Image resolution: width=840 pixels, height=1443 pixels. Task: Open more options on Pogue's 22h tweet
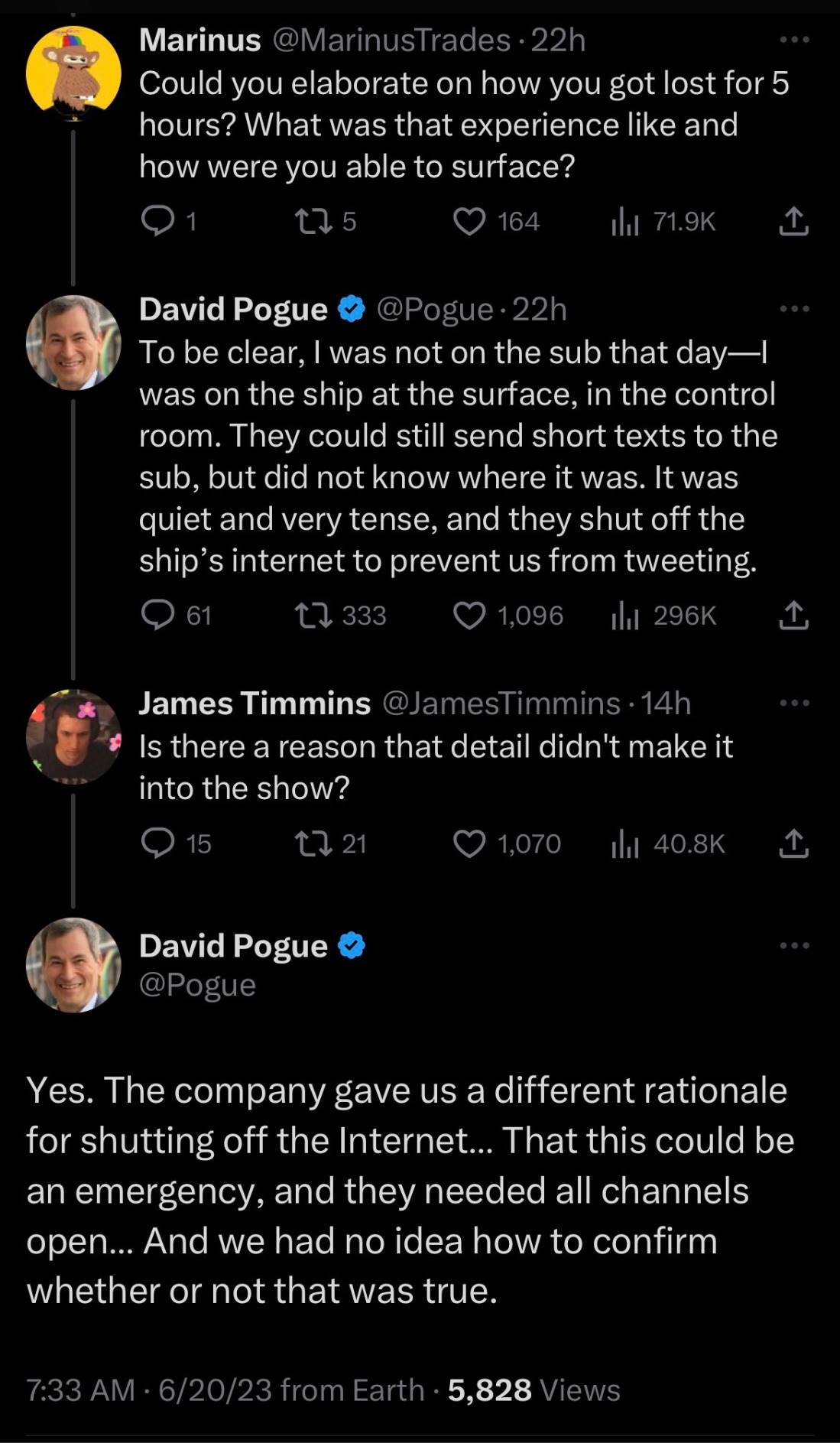pyautogui.click(x=794, y=309)
